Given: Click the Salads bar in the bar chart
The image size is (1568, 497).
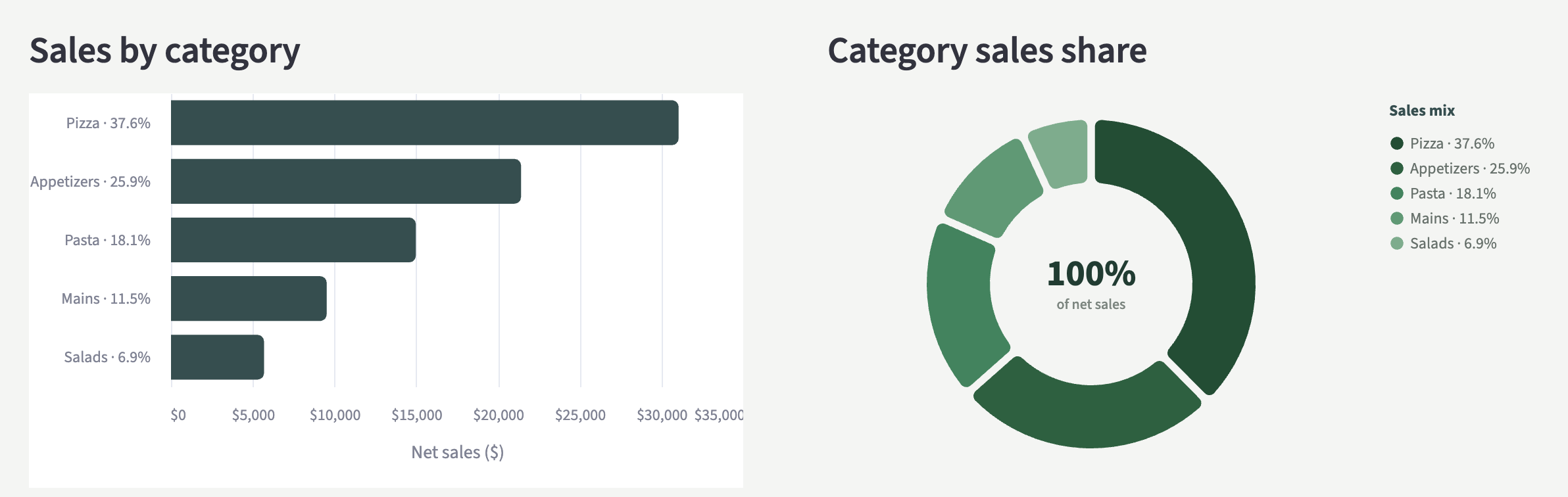Looking at the screenshot, I should click(217, 357).
